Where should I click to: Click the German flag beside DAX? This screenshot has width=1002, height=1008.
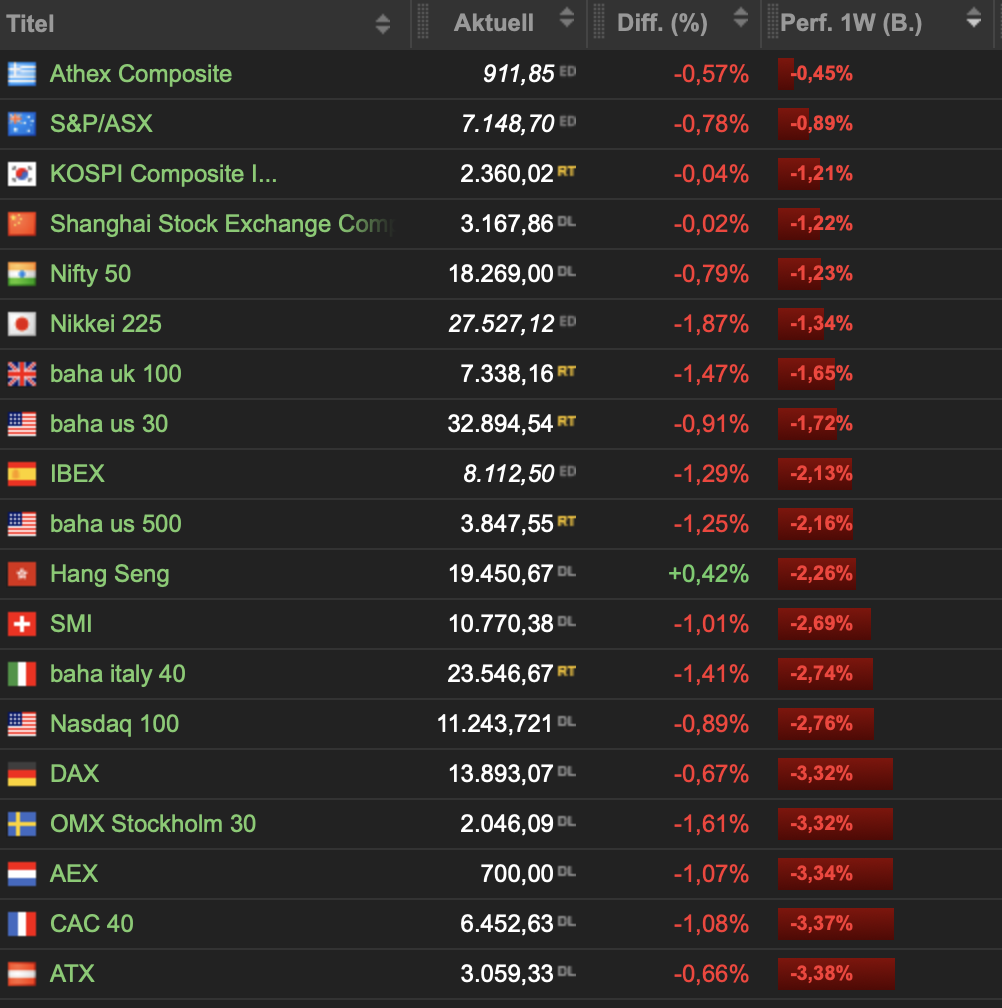pos(22,774)
